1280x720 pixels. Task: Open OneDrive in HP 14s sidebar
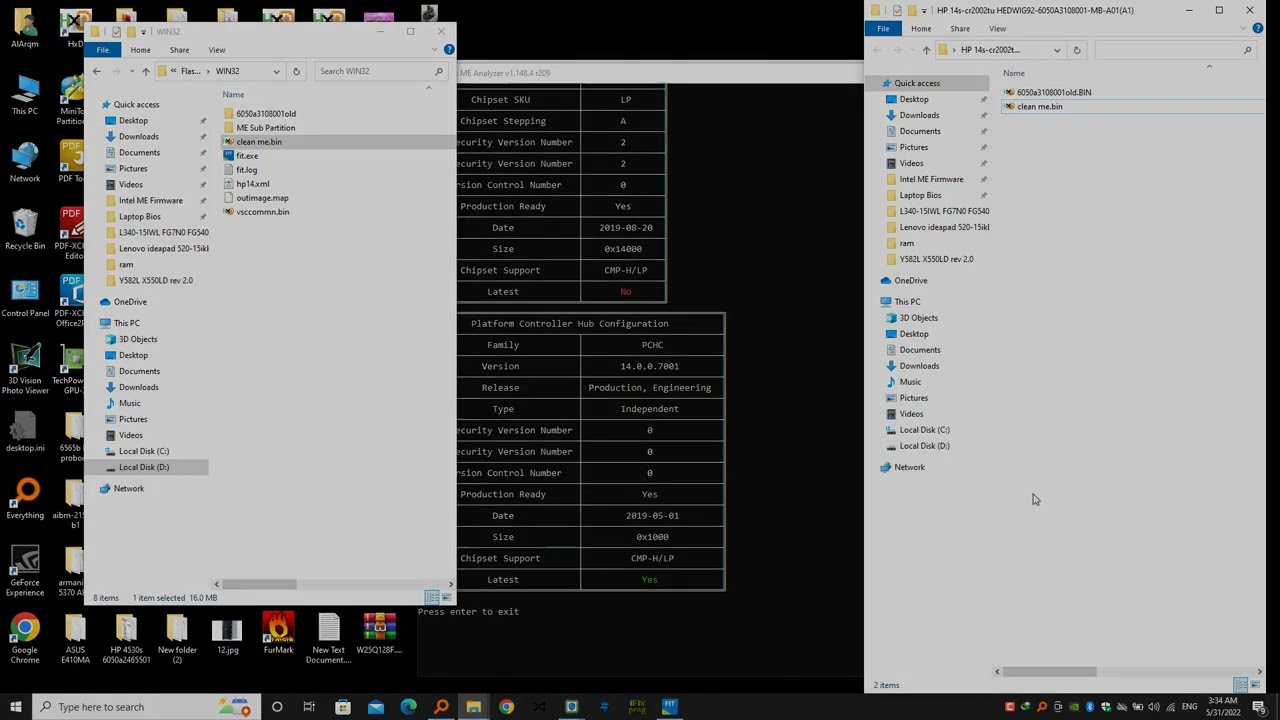(x=911, y=280)
